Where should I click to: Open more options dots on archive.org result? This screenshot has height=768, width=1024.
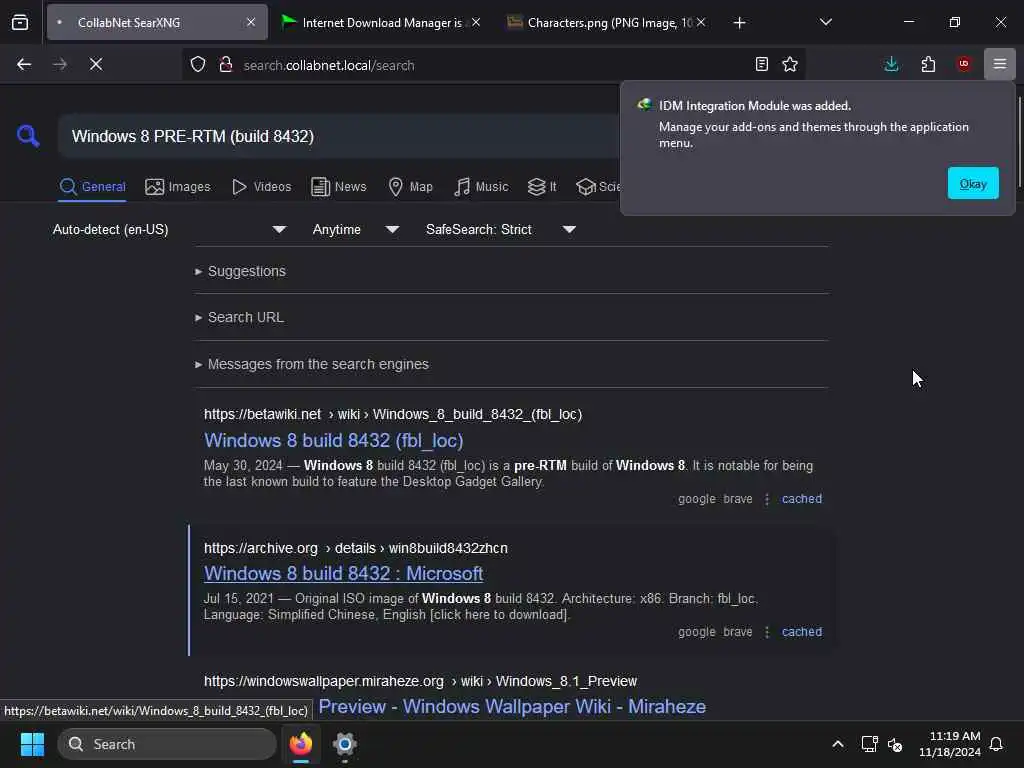[x=767, y=632]
